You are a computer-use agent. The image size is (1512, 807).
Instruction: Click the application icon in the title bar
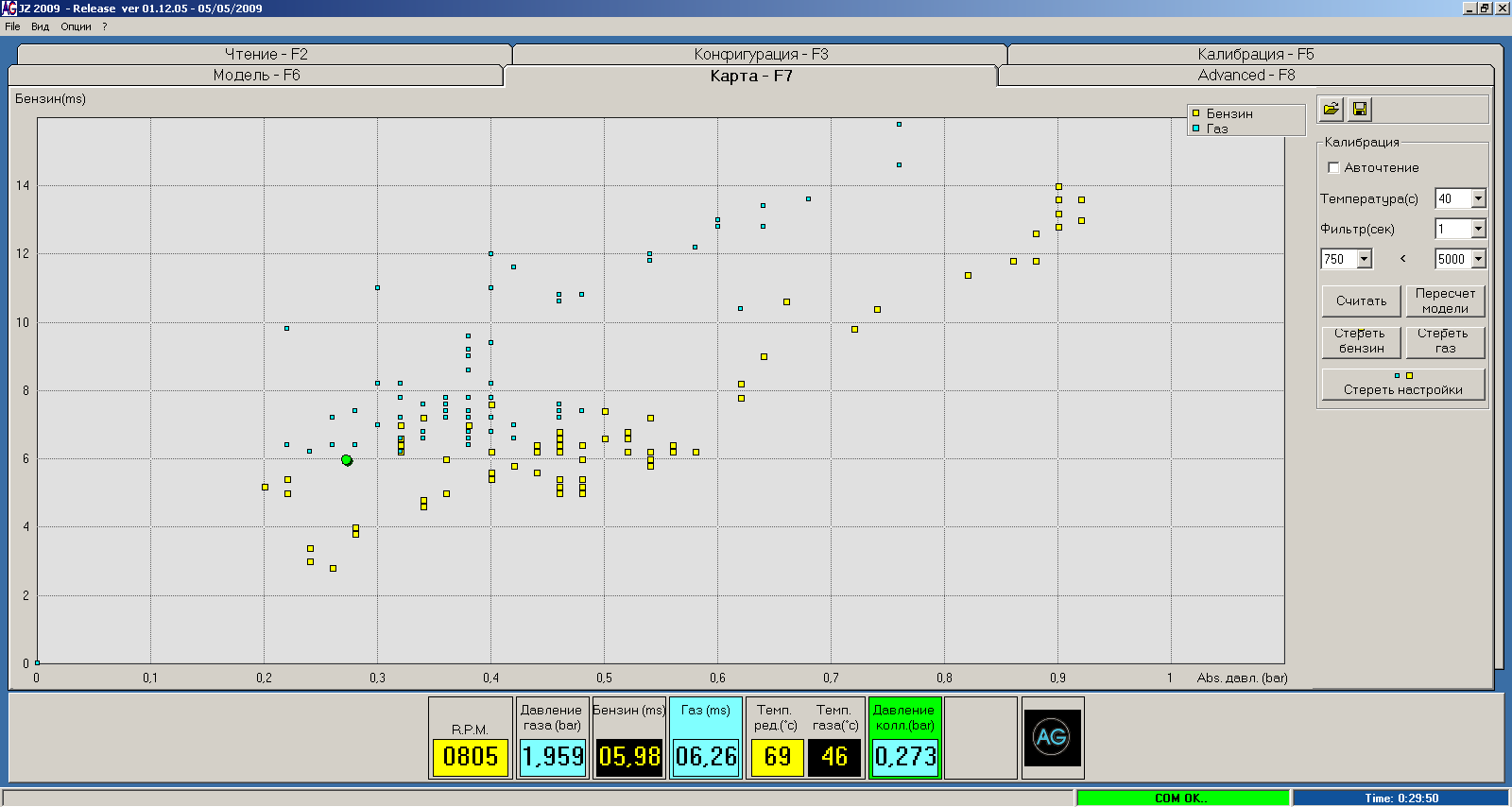[9, 8]
